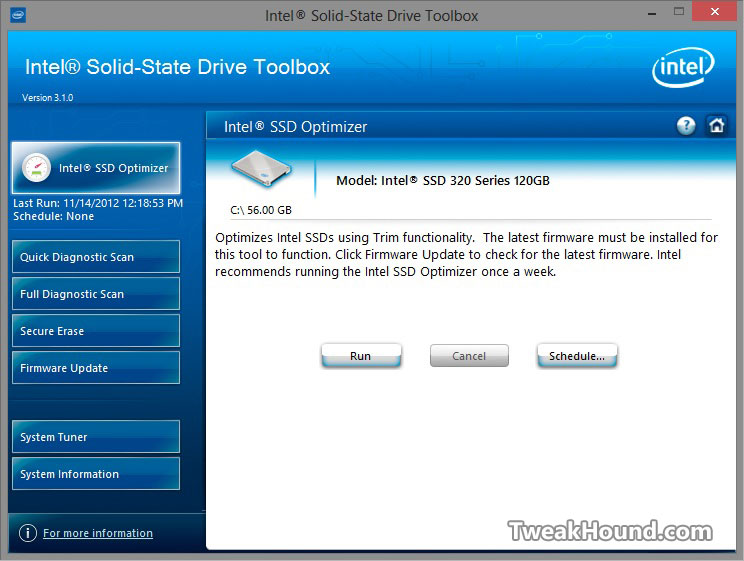Click the 'Schedule: None' status text

(54, 216)
